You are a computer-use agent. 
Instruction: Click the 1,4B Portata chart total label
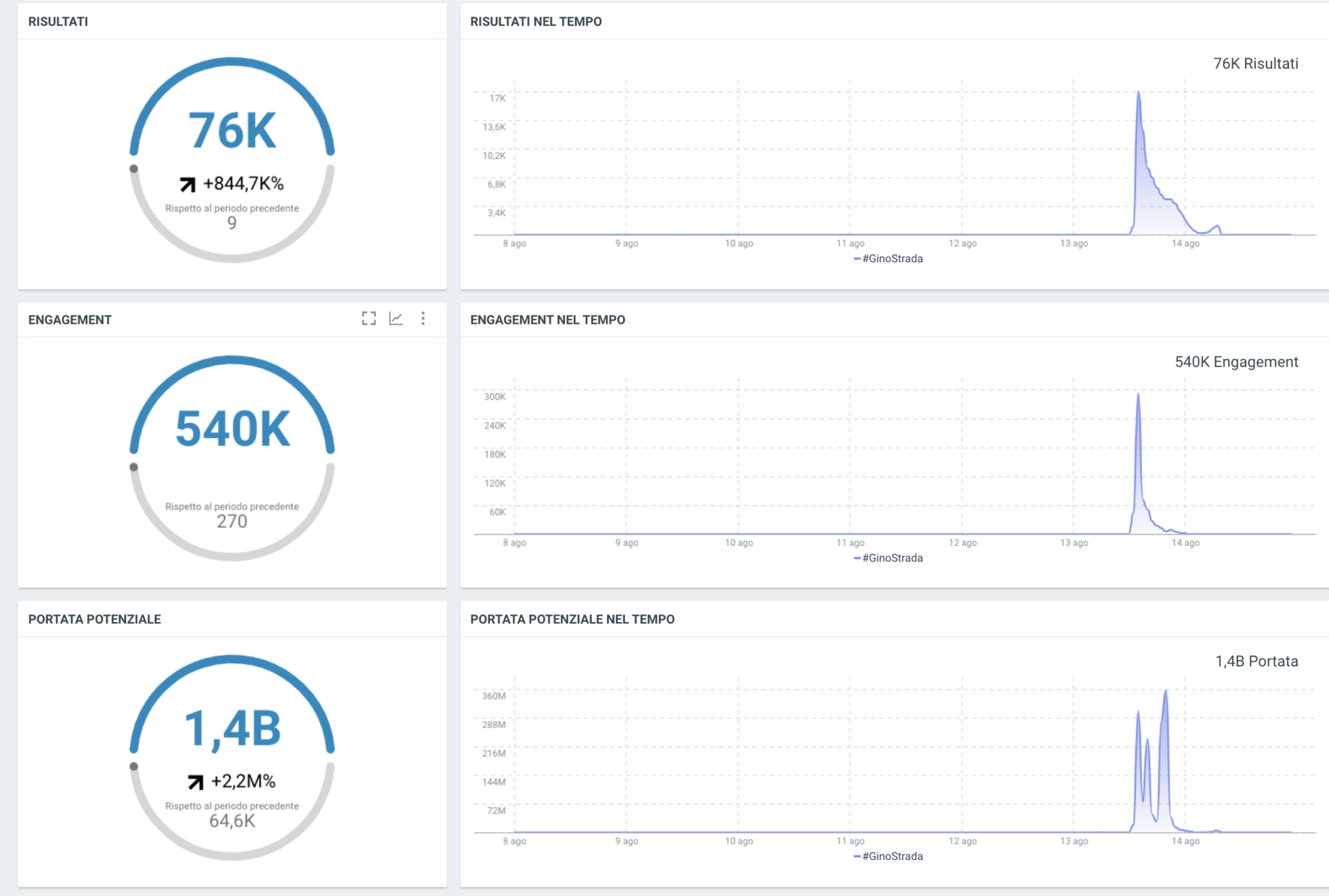click(1256, 661)
